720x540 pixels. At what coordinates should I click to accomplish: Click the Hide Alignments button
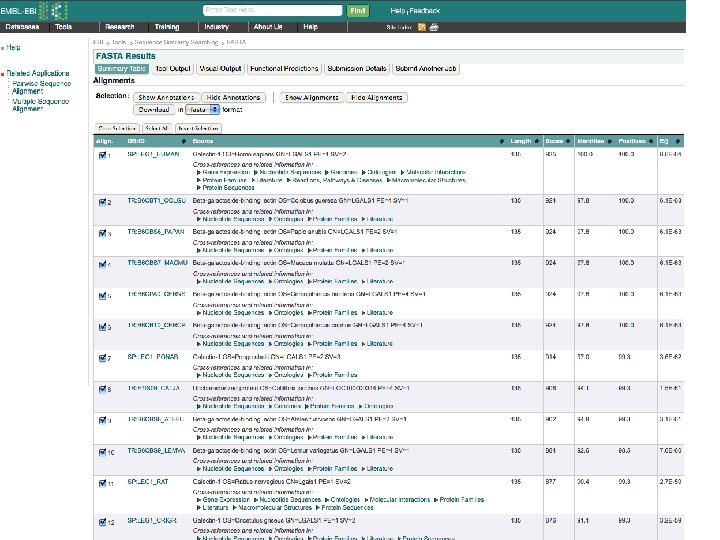tap(377, 98)
